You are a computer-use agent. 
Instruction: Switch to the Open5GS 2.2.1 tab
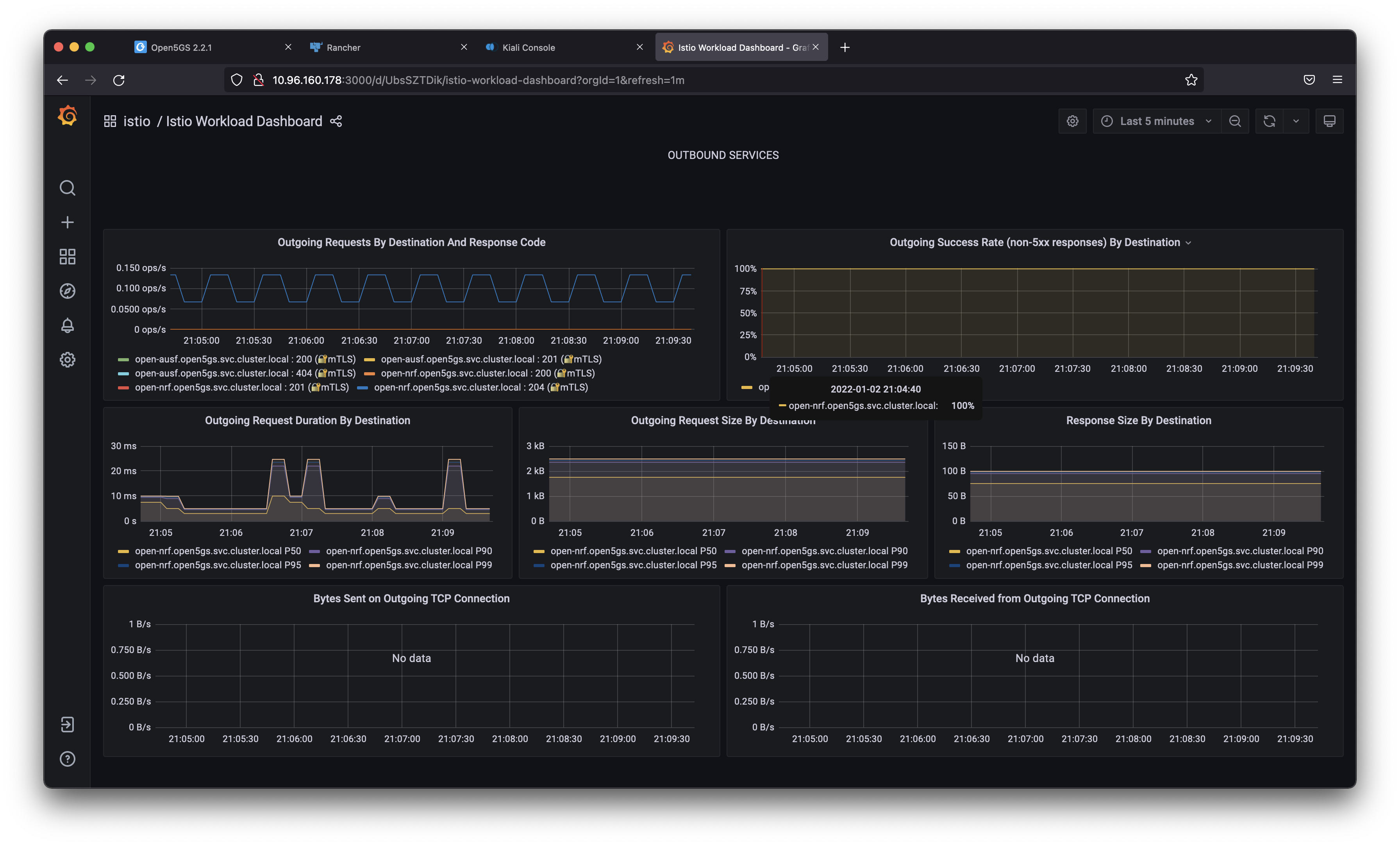coord(214,47)
